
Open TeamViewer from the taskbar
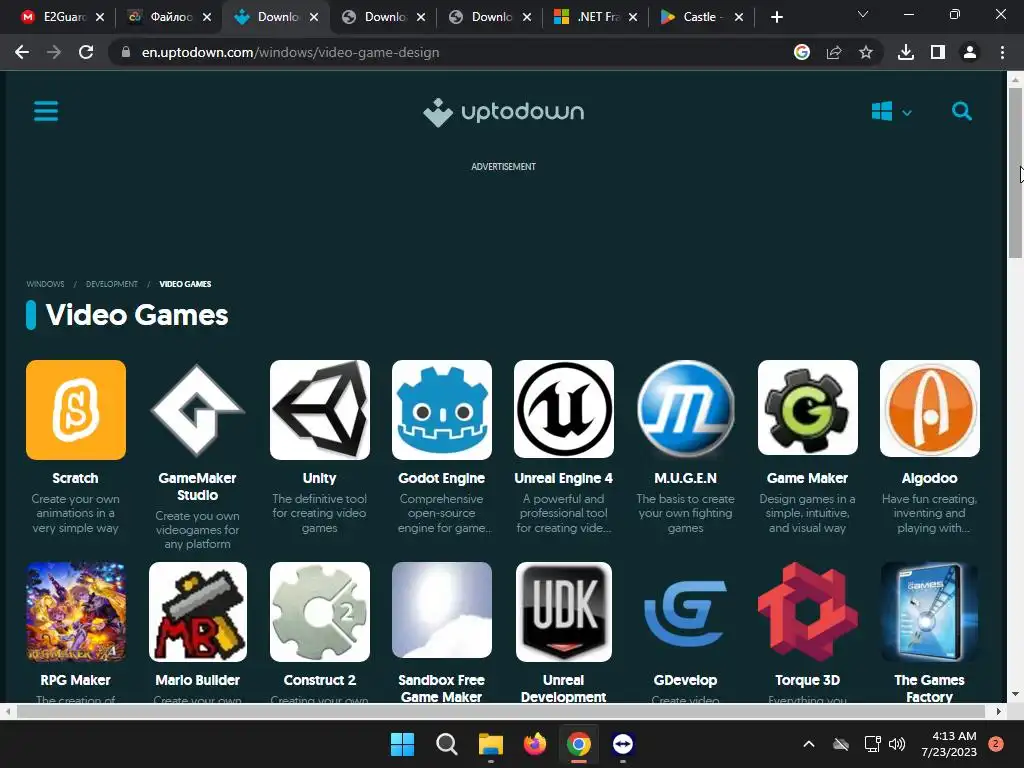click(x=623, y=744)
